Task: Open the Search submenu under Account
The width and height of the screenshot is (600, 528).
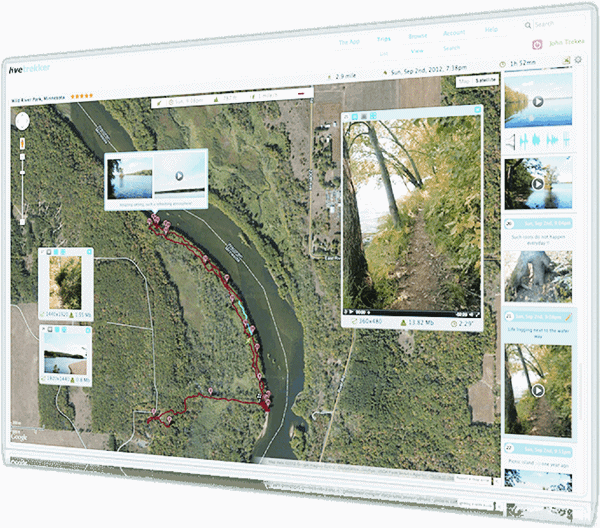Action: [451, 48]
